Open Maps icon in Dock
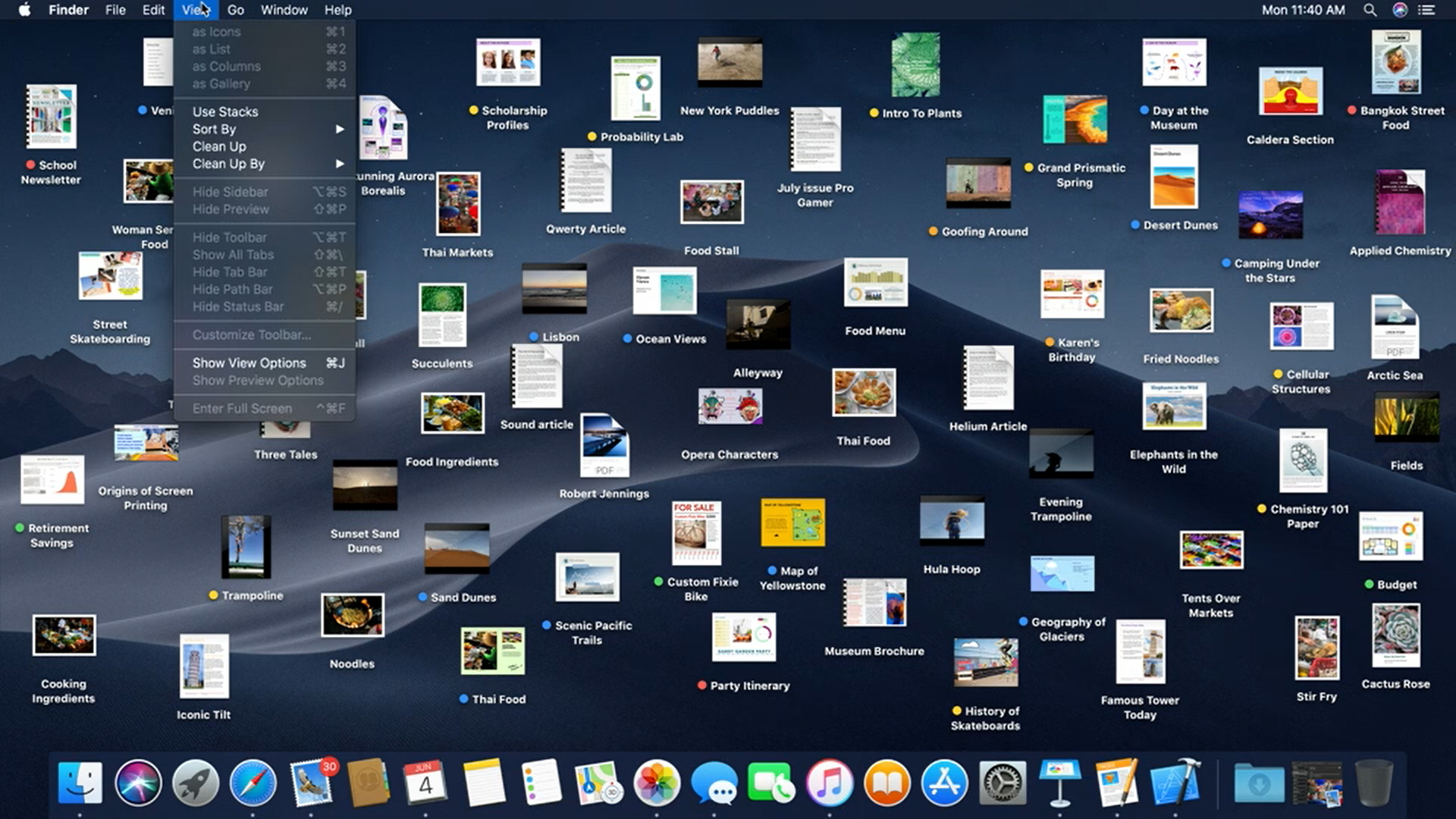Screen dimensions: 1456x819 point(598,783)
